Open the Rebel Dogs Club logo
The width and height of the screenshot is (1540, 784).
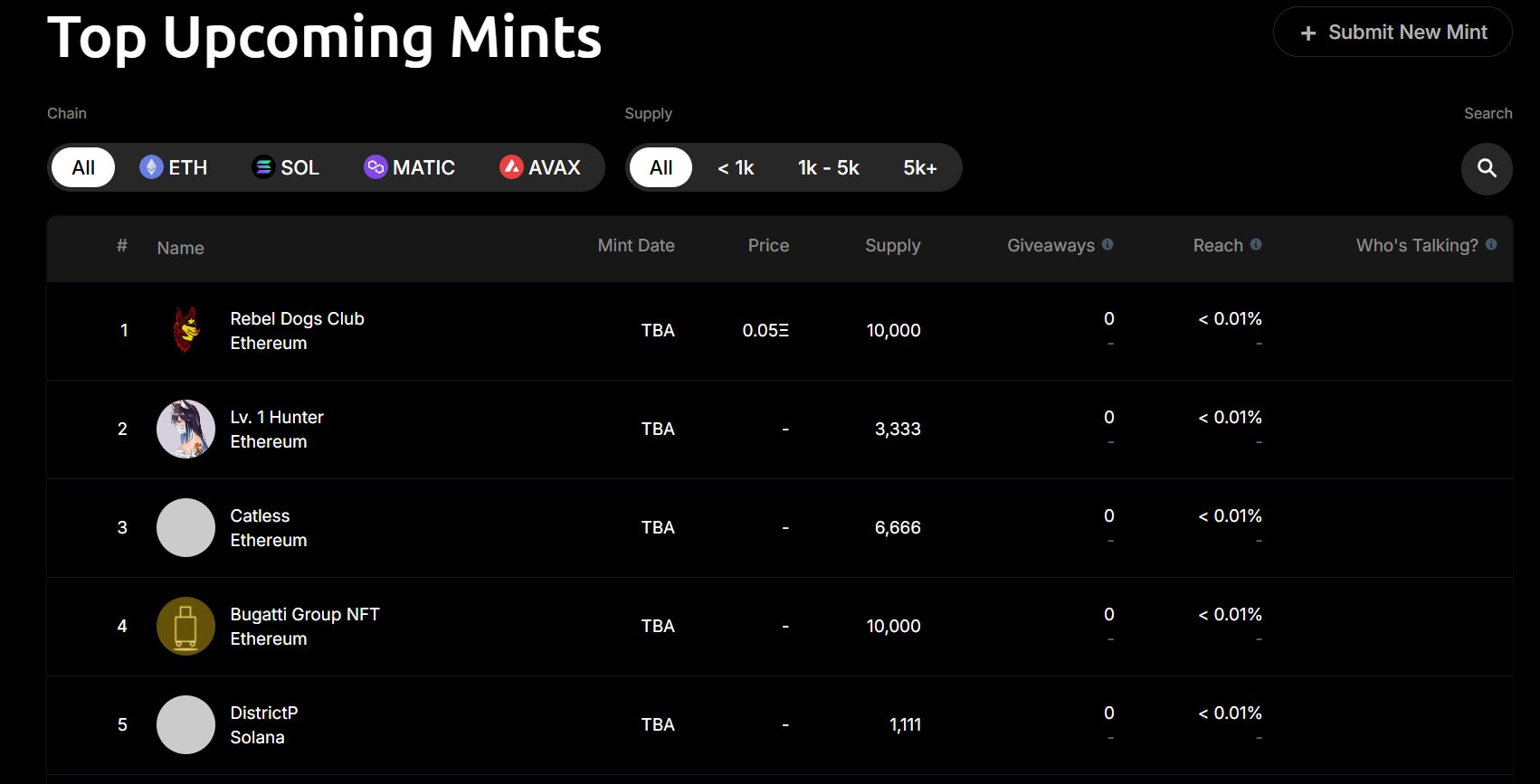click(x=185, y=330)
